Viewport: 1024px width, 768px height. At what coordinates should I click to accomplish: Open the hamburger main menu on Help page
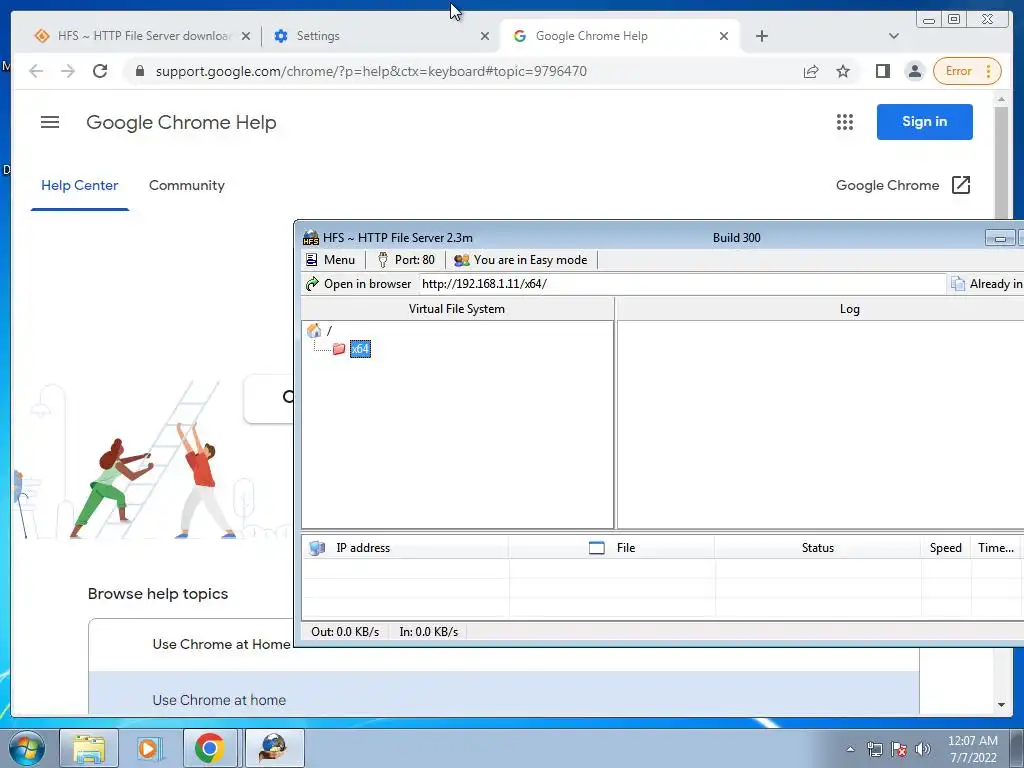tap(50, 122)
